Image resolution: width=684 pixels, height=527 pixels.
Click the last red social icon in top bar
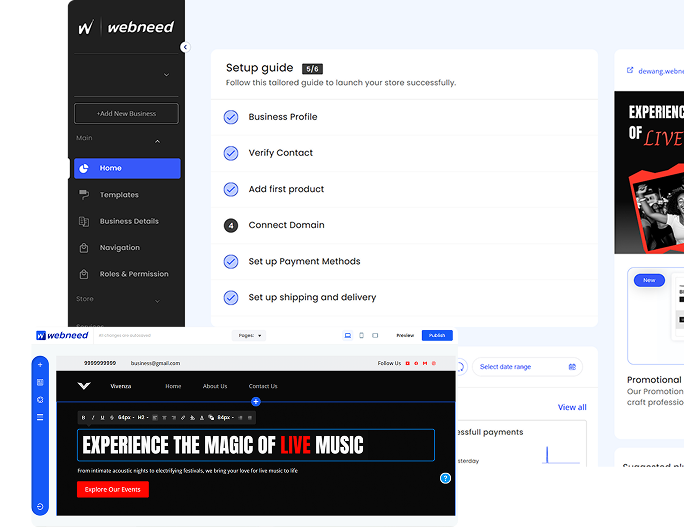[434, 363]
